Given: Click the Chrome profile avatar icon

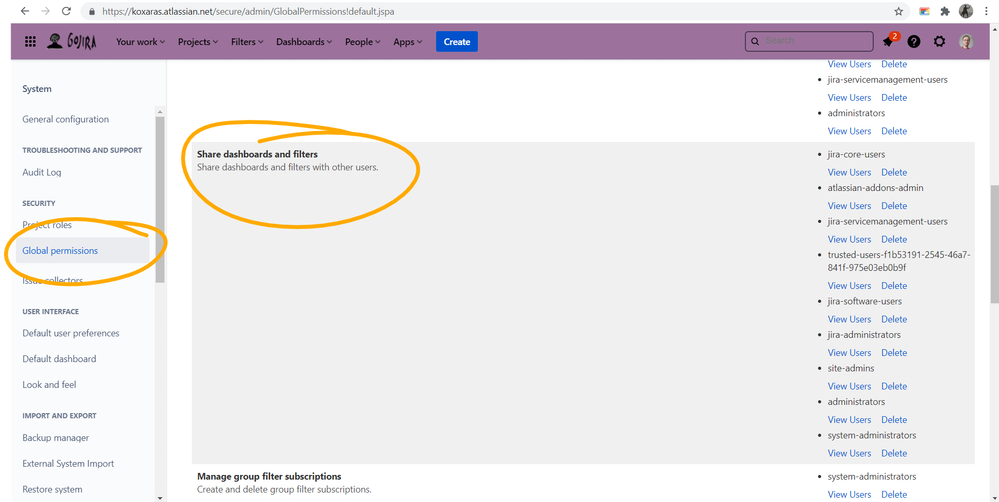Looking at the screenshot, I should (x=966, y=11).
